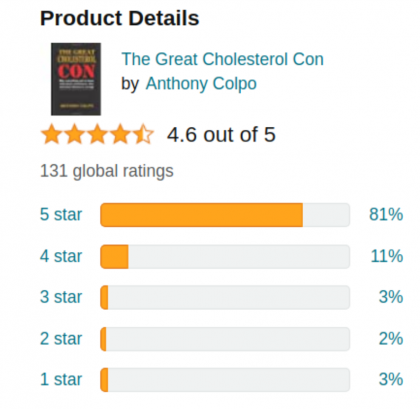Select the 5 star label
The width and height of the screenshot is (420, 409).
pos(61,214)
